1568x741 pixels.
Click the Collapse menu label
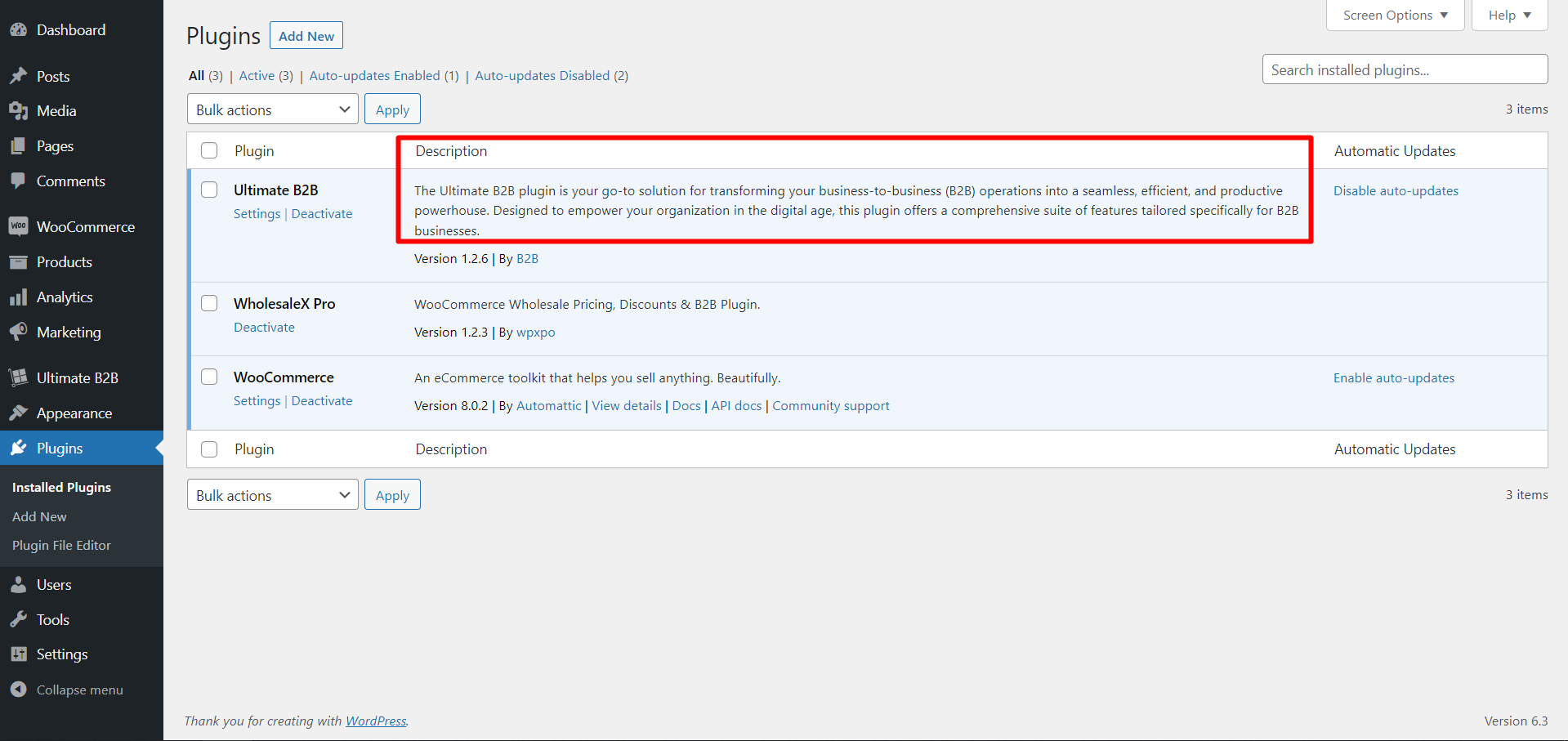[79, 690]
